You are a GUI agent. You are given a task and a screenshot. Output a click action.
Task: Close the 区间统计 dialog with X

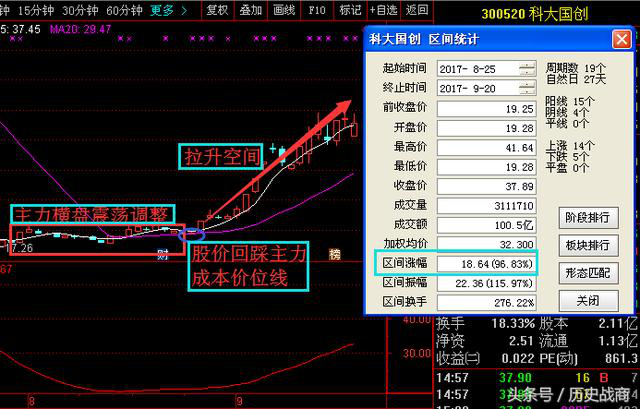tap(622, 40)
